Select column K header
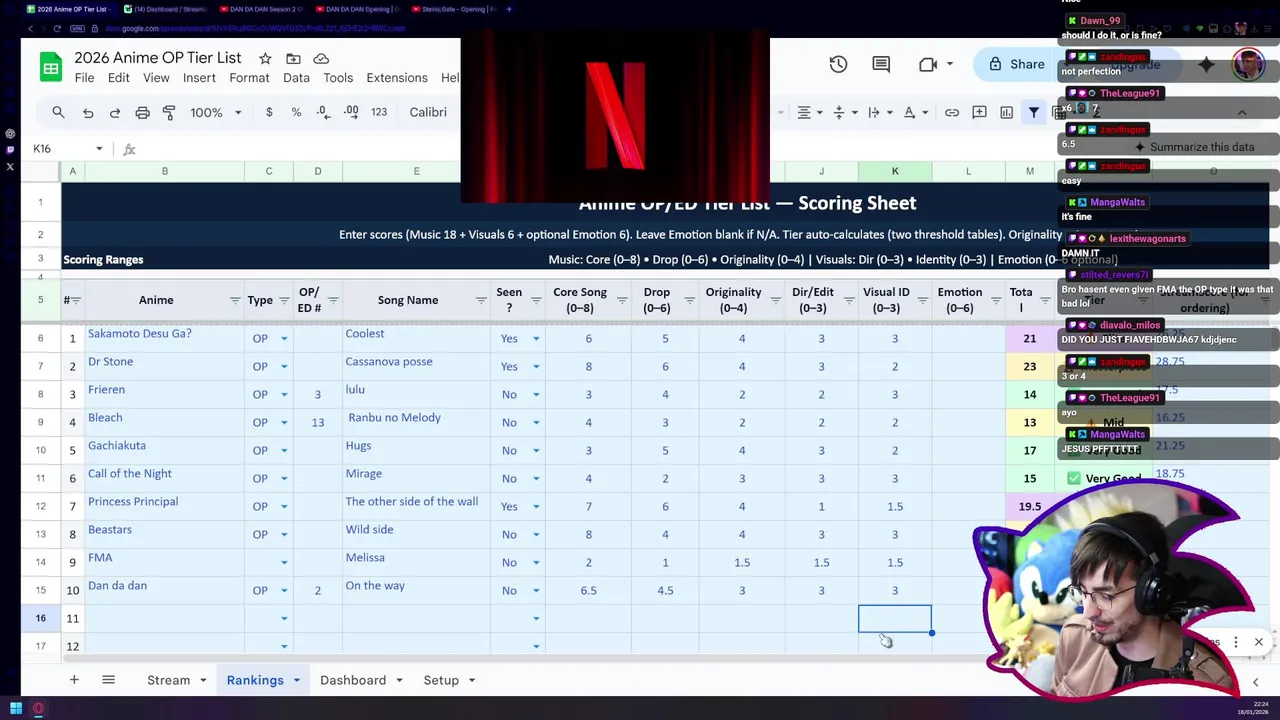 point(895,171)
